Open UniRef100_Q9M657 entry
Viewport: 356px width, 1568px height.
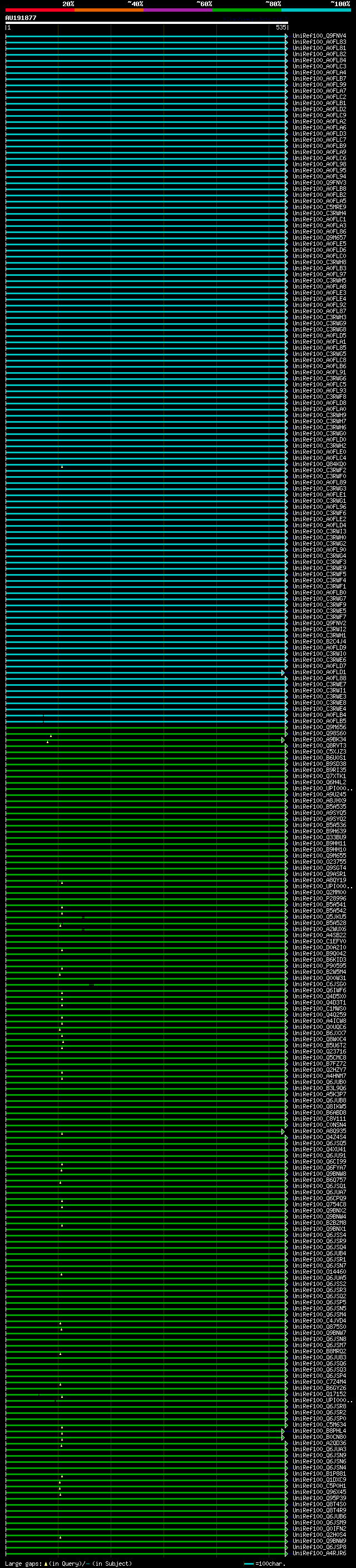[319, 238]
